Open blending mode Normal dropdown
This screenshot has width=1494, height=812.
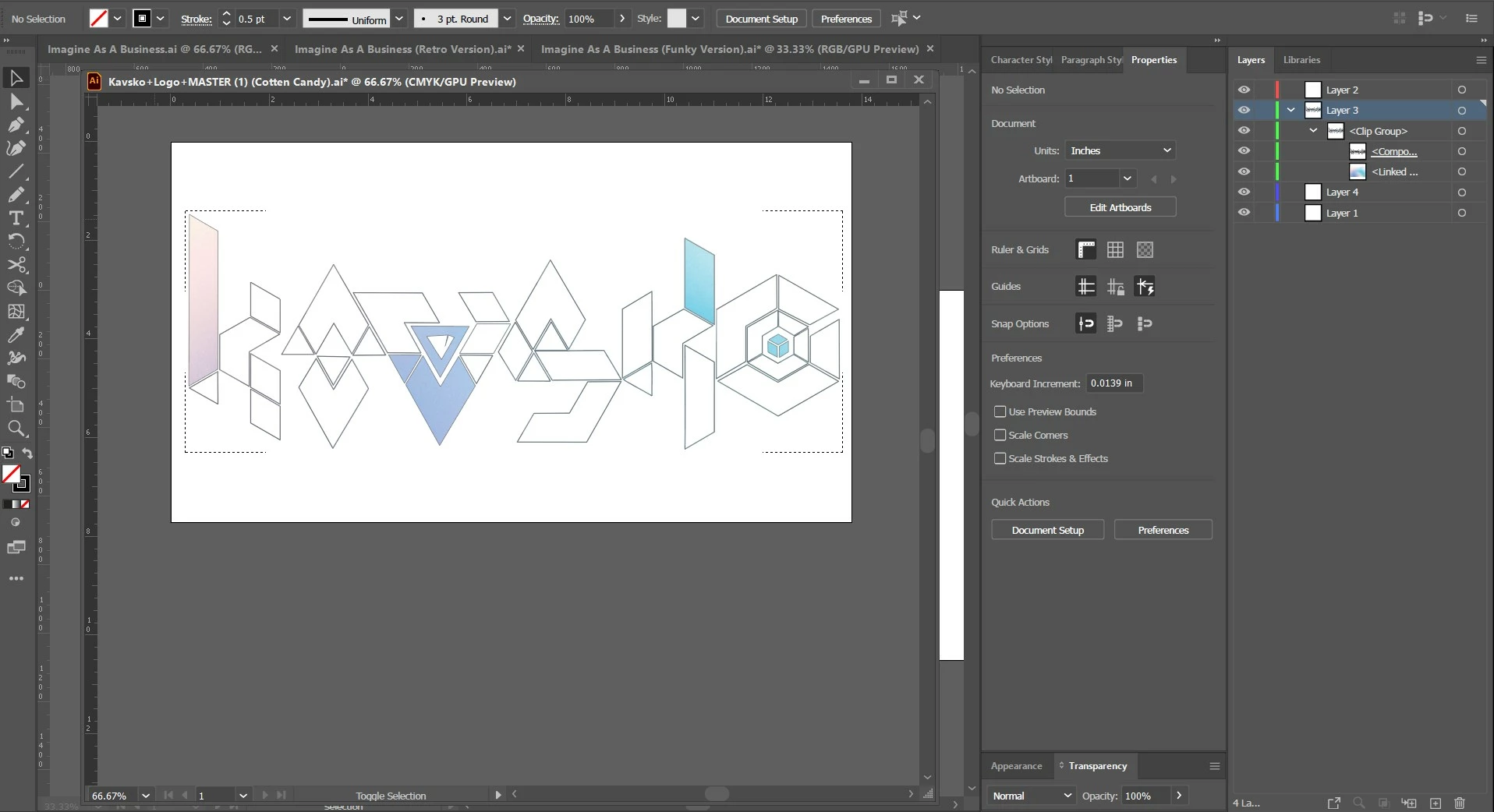pos(1032,796)
